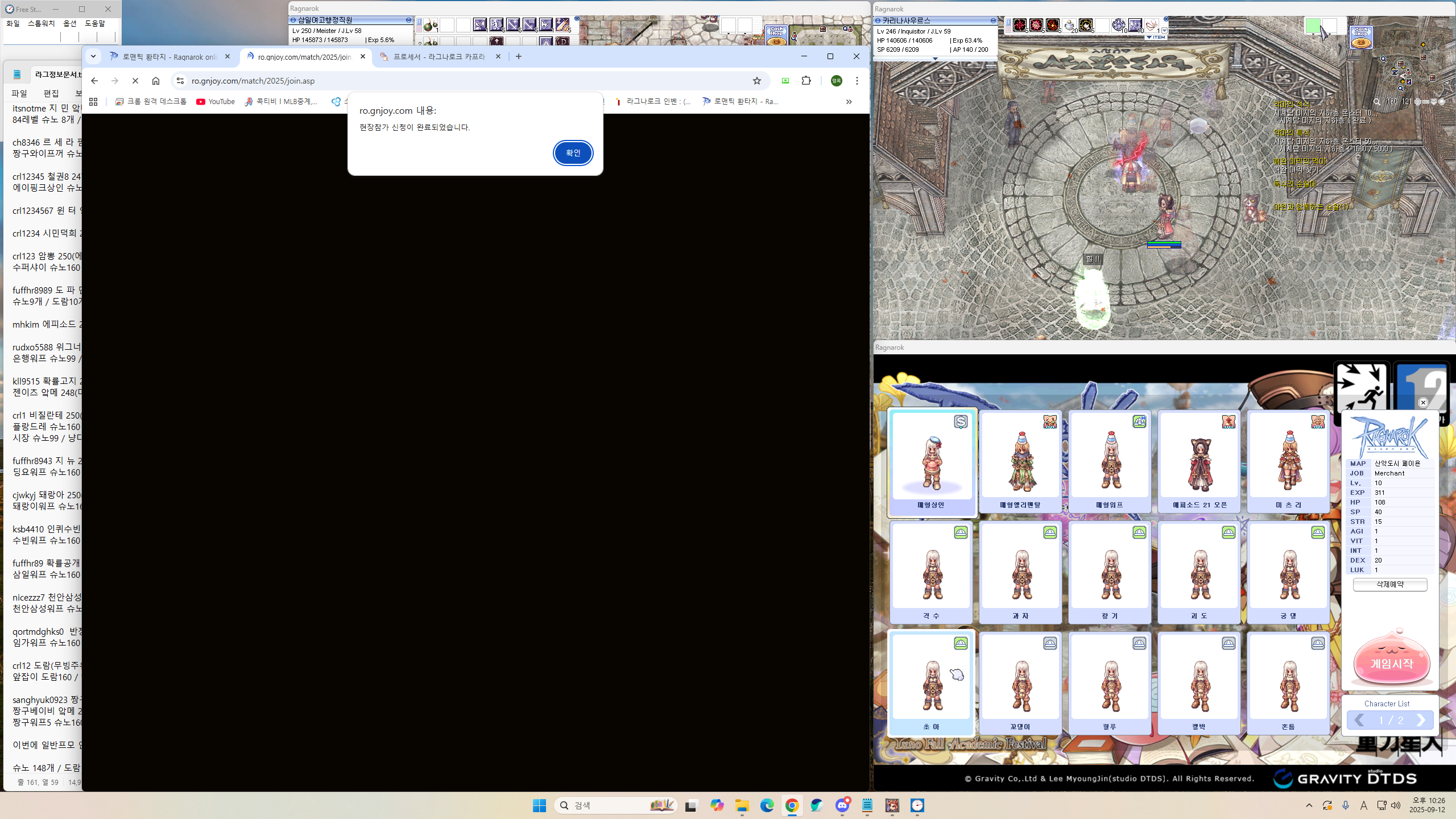
Task: Open the YouTube bookmark
Action: point(216,101)
